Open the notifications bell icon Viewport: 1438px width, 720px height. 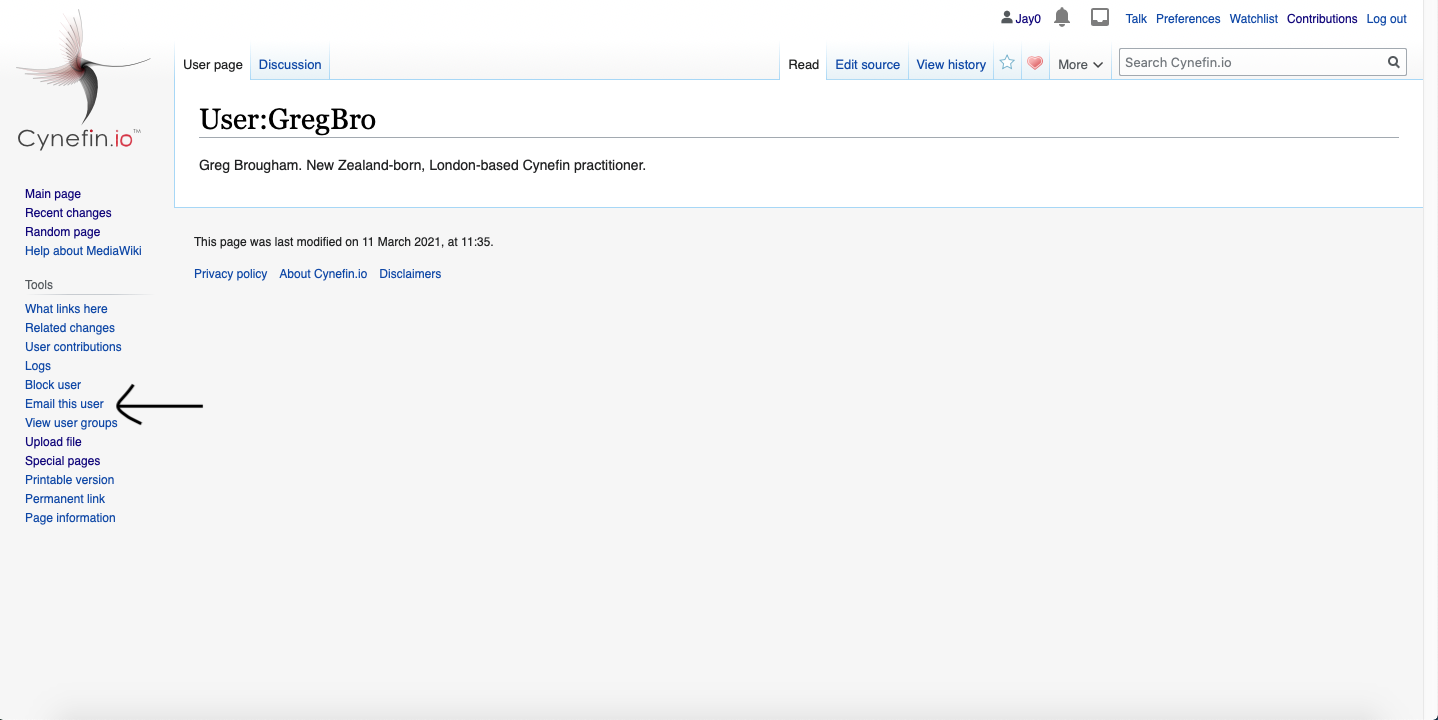coord(1062,18)
